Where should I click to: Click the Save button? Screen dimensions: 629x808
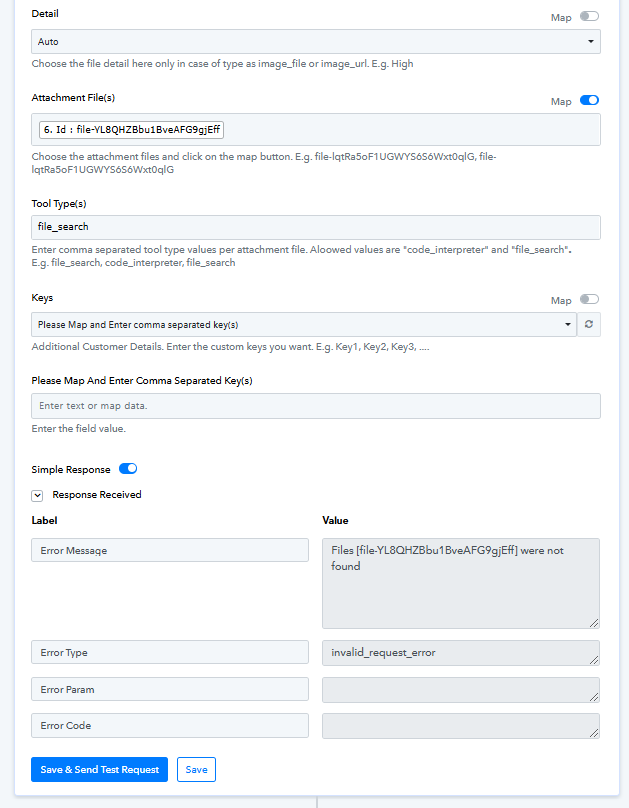coord(196,769)
